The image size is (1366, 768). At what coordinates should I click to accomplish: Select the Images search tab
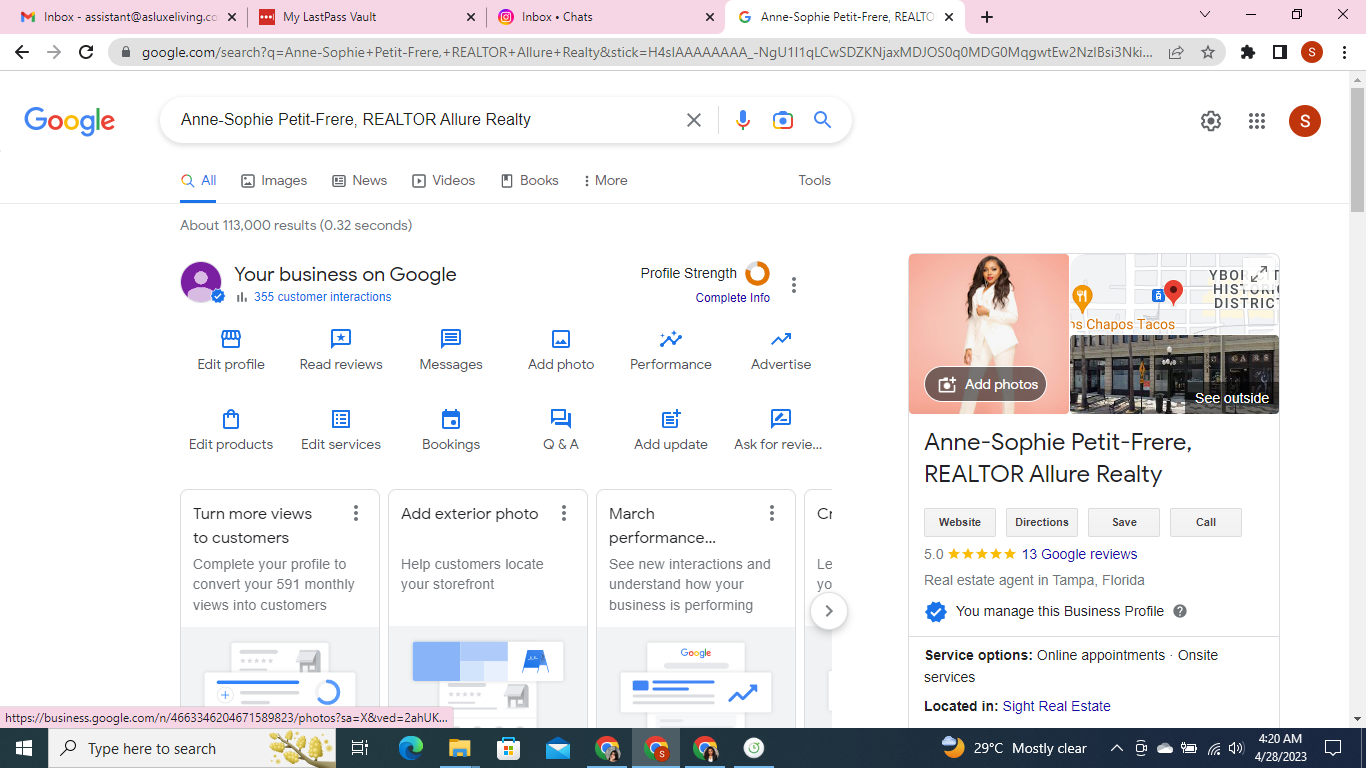coord(274,180)
